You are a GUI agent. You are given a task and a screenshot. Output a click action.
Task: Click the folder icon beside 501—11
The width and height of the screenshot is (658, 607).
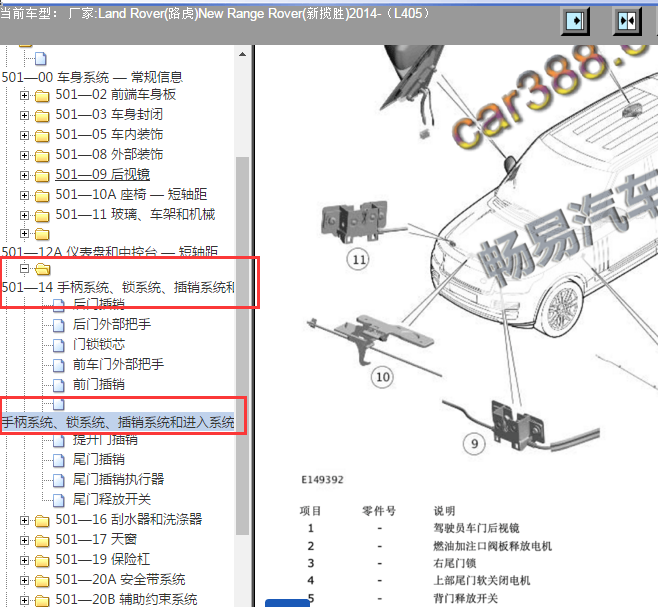click(42, 216)
